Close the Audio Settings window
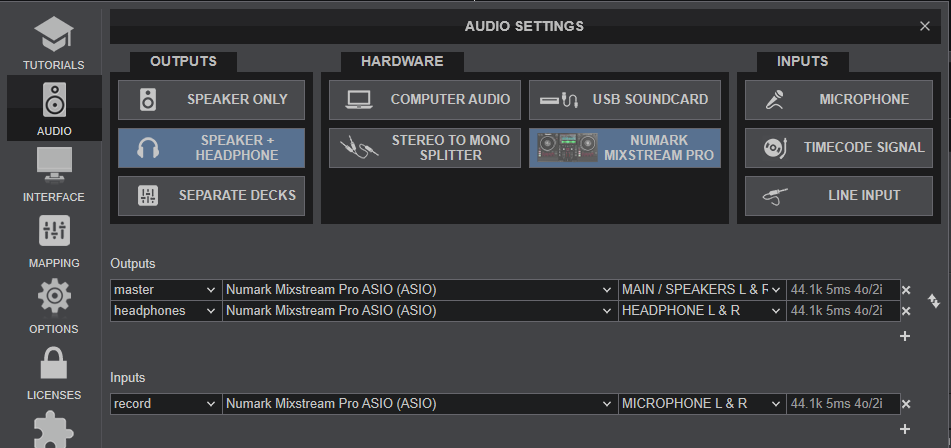Screen dimensions: 951x448 pos(924,27)
